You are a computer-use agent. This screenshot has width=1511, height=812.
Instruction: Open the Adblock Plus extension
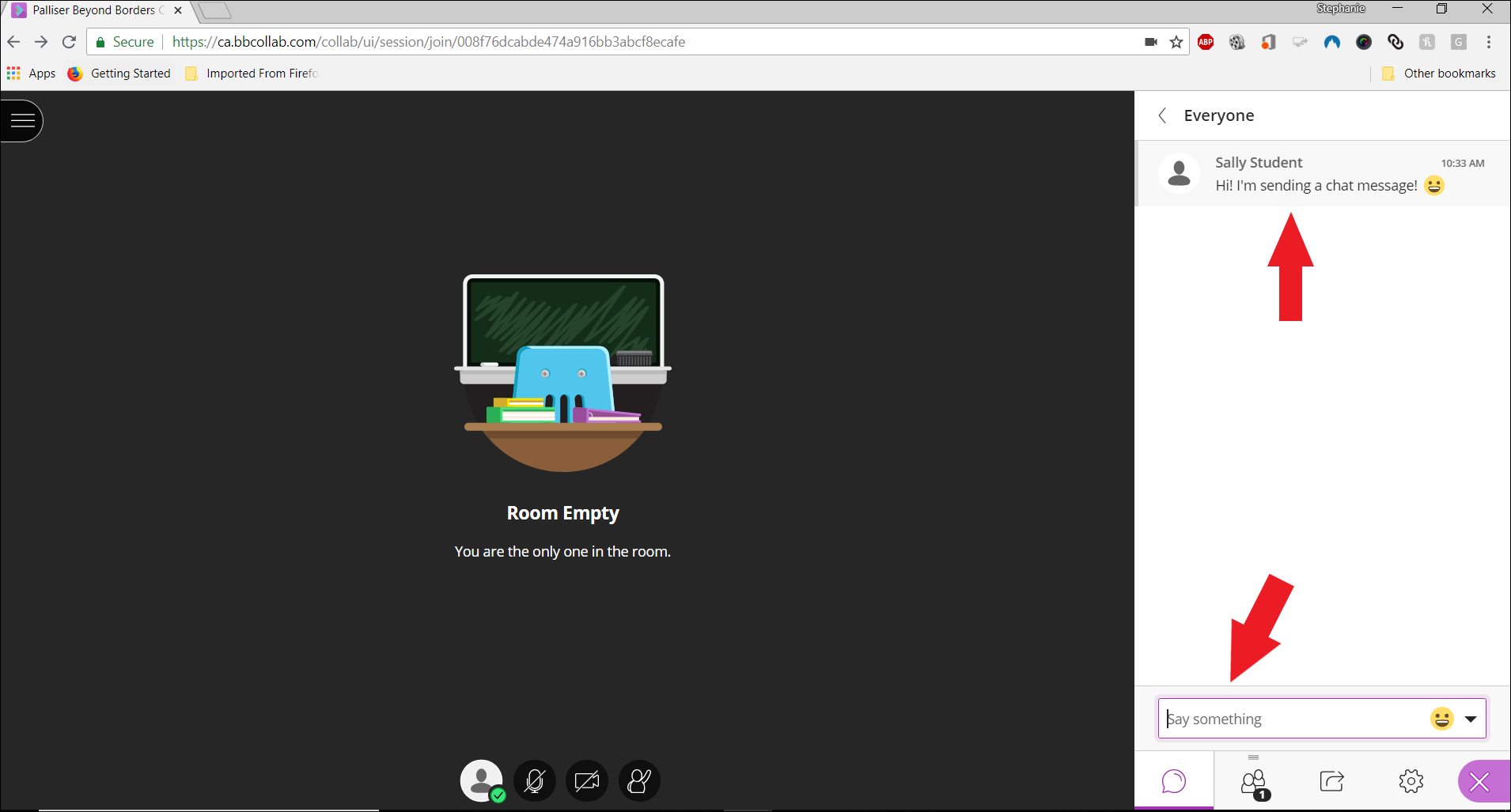tap(1206, 42)
